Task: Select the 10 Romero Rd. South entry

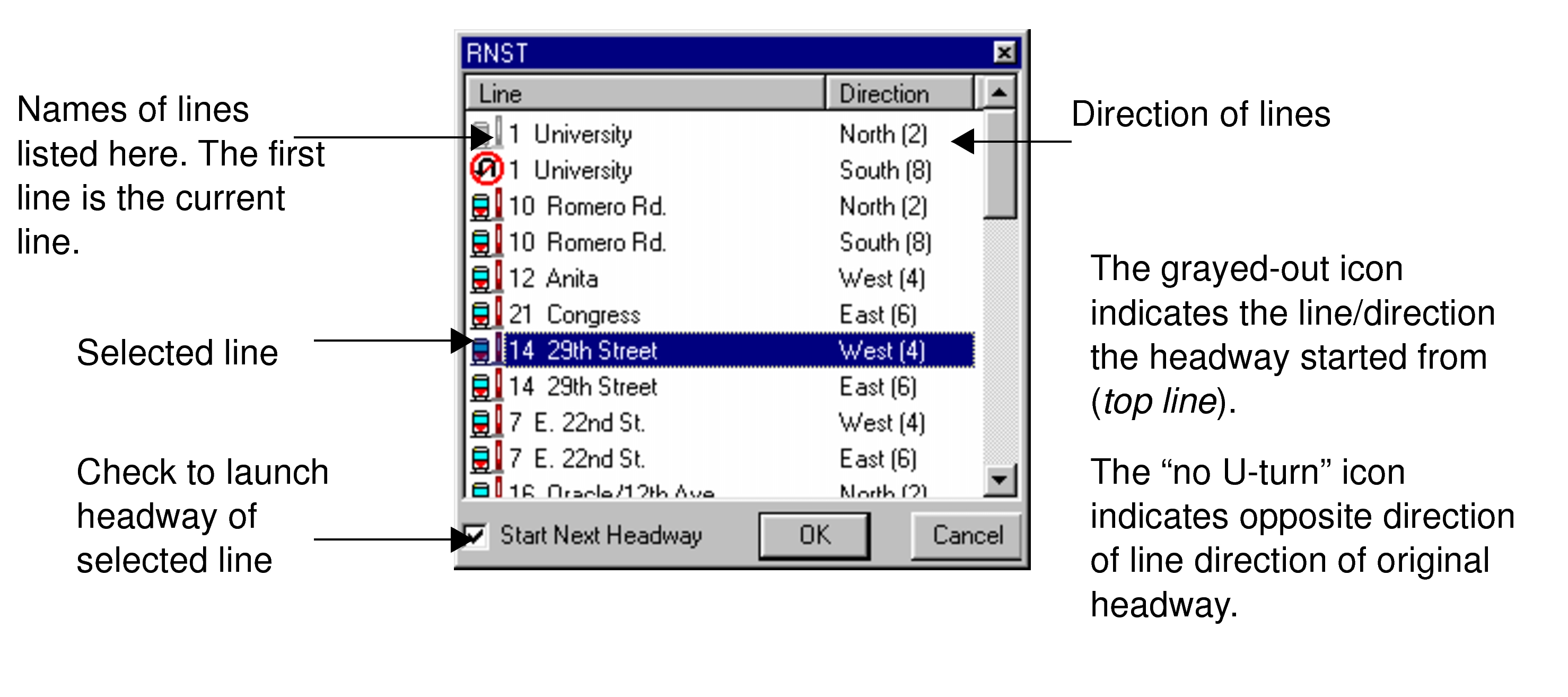Action: tap(670, 242)
